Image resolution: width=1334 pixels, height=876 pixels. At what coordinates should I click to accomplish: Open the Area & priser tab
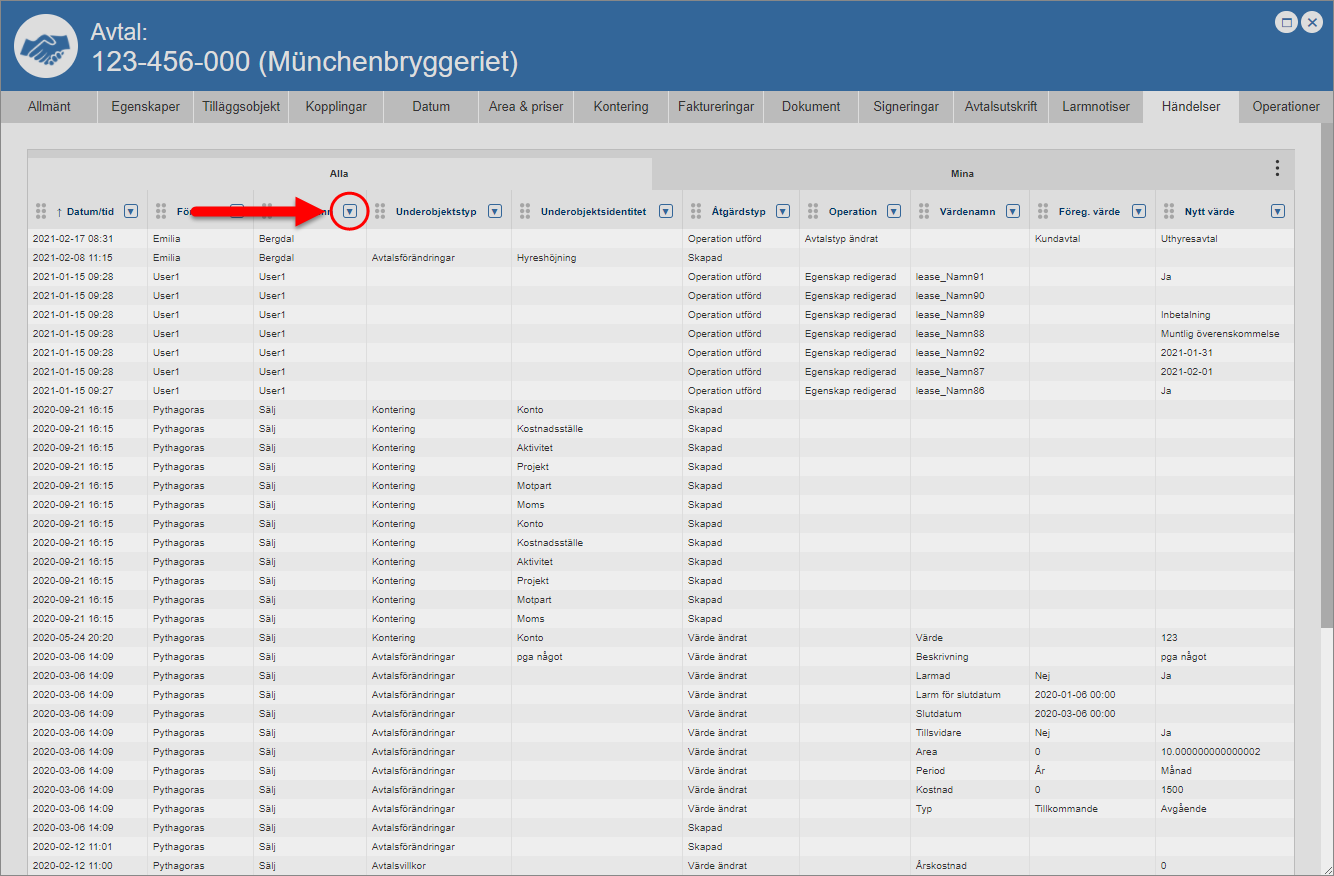[526, 106]
